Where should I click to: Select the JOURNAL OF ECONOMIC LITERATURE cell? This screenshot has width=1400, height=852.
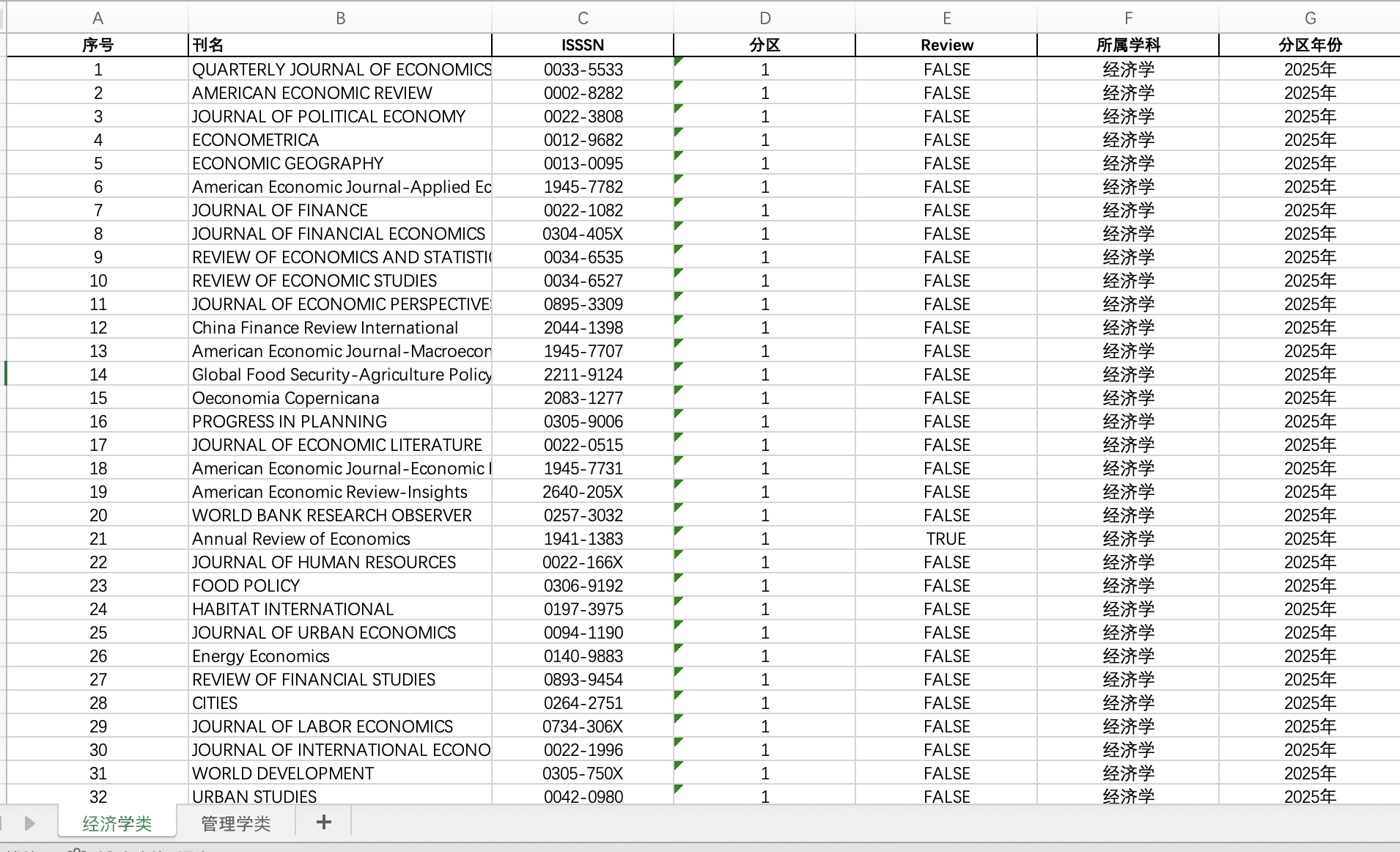click(x=340, y=444)
